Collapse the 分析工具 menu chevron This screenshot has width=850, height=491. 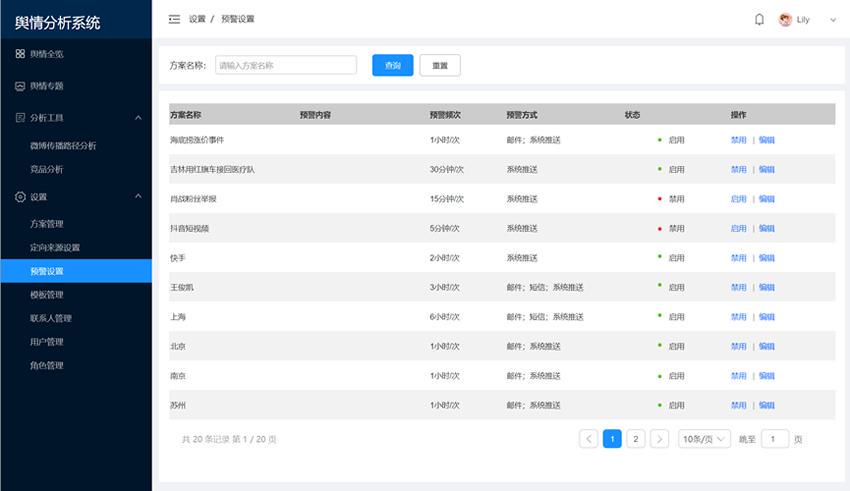(x=138, y=118)
